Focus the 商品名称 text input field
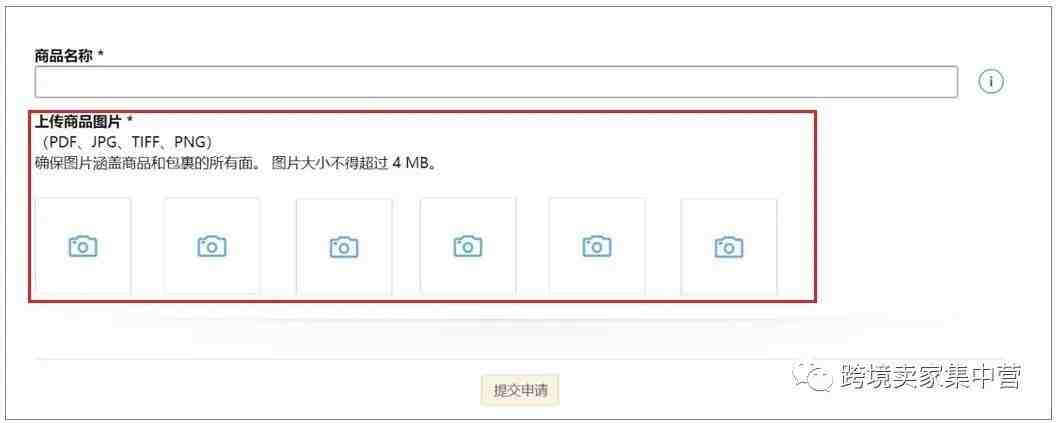 [x=496, y=82]
